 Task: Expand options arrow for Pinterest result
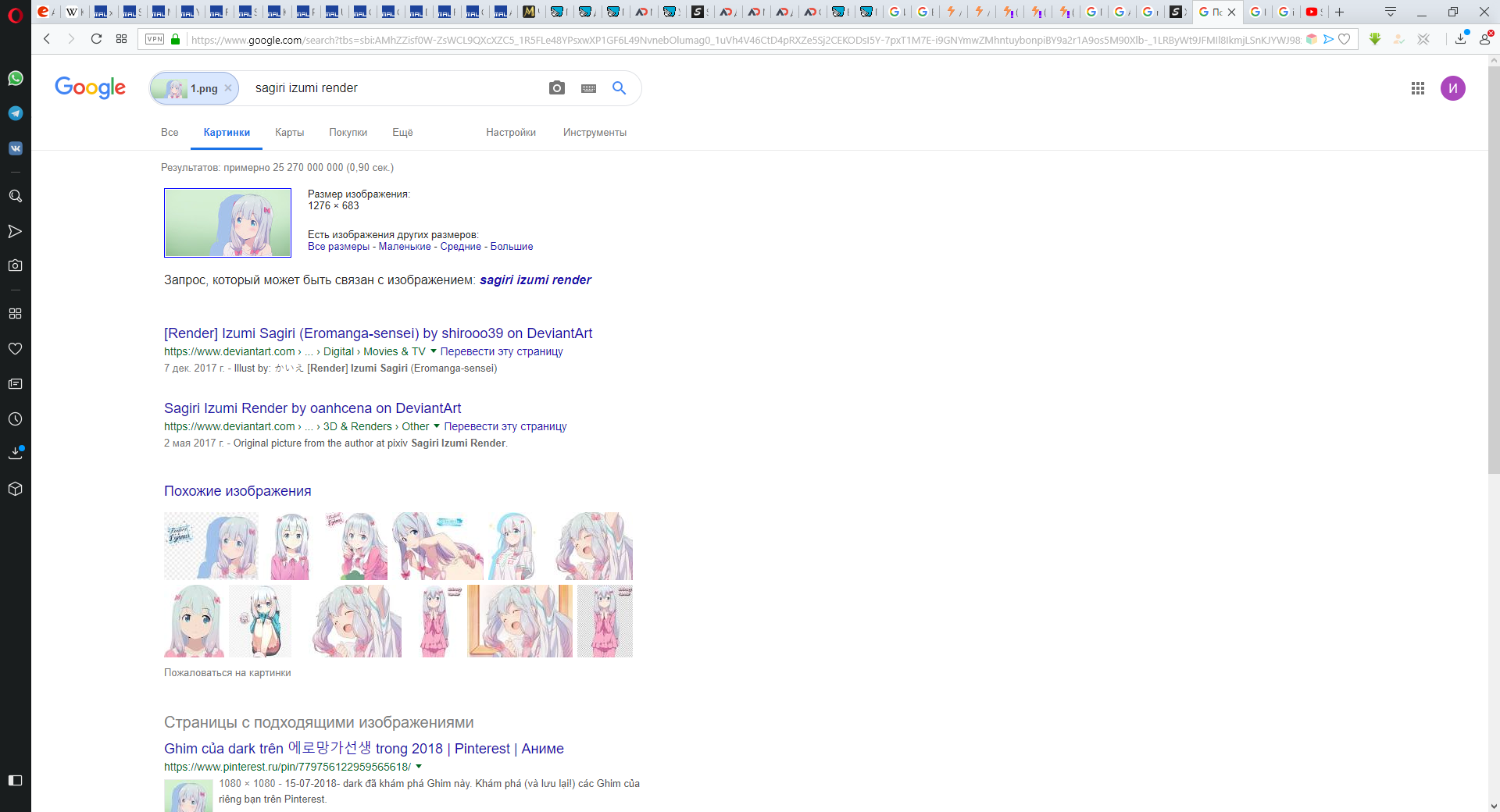419,767
